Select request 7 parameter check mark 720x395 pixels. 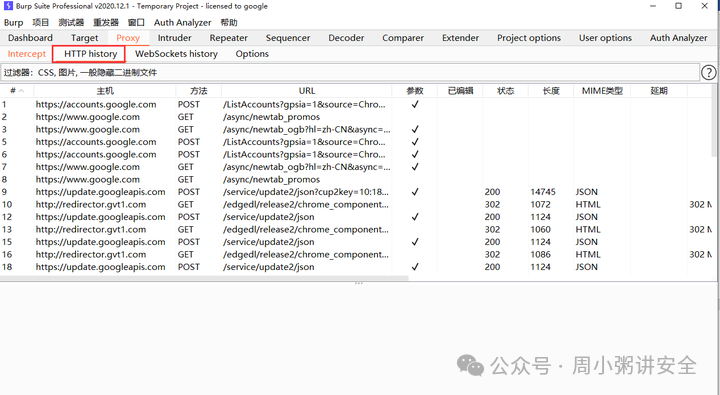(415, 167)
